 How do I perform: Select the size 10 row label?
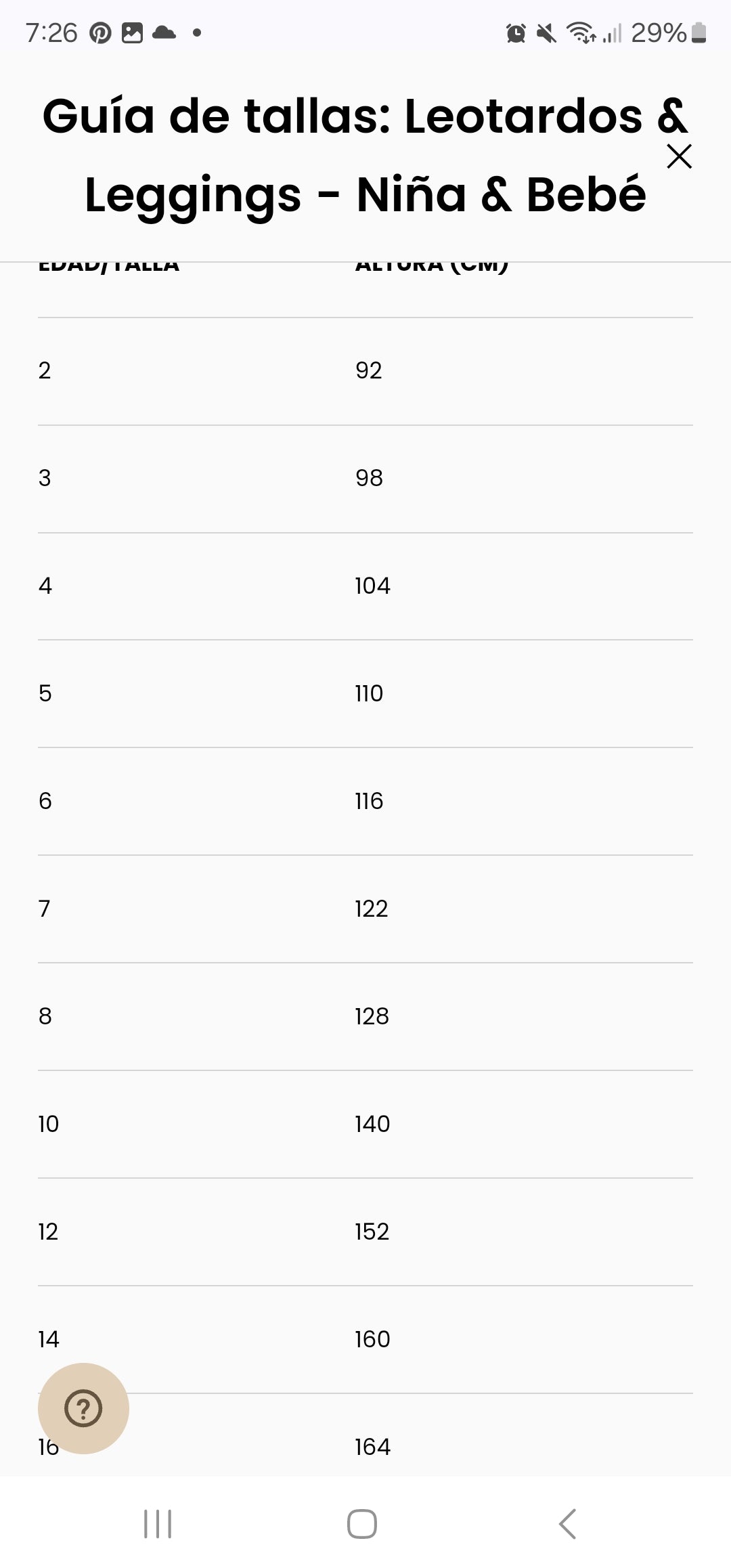point(49,1124)
